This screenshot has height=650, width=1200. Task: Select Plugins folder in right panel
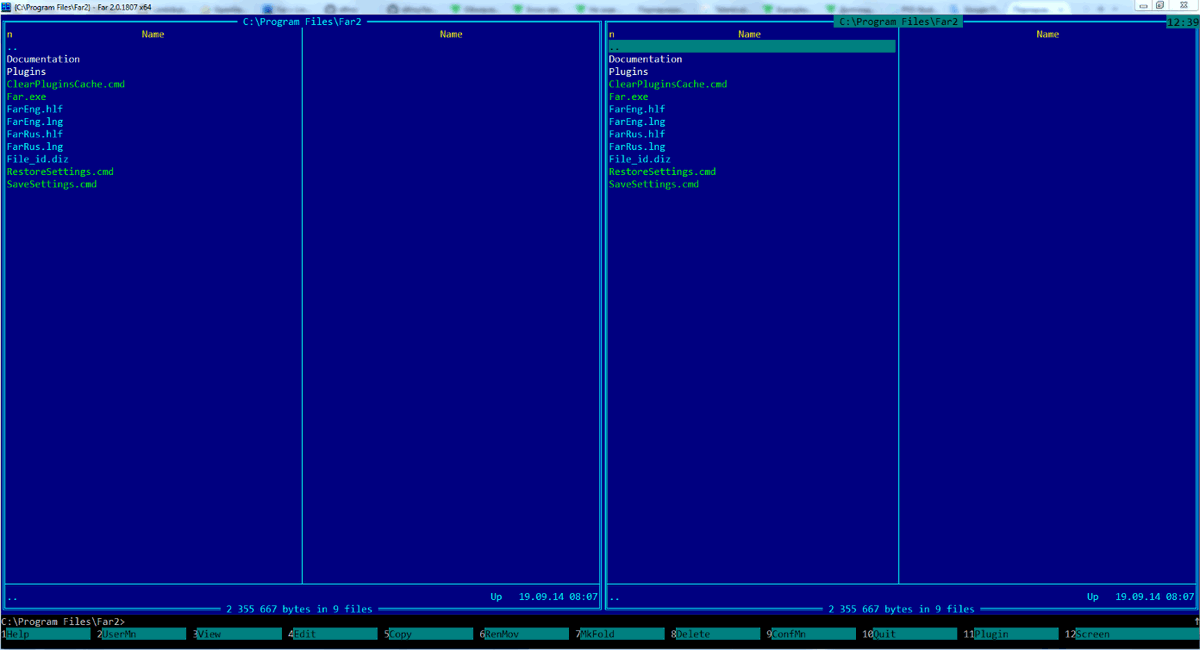coord(628,72)
